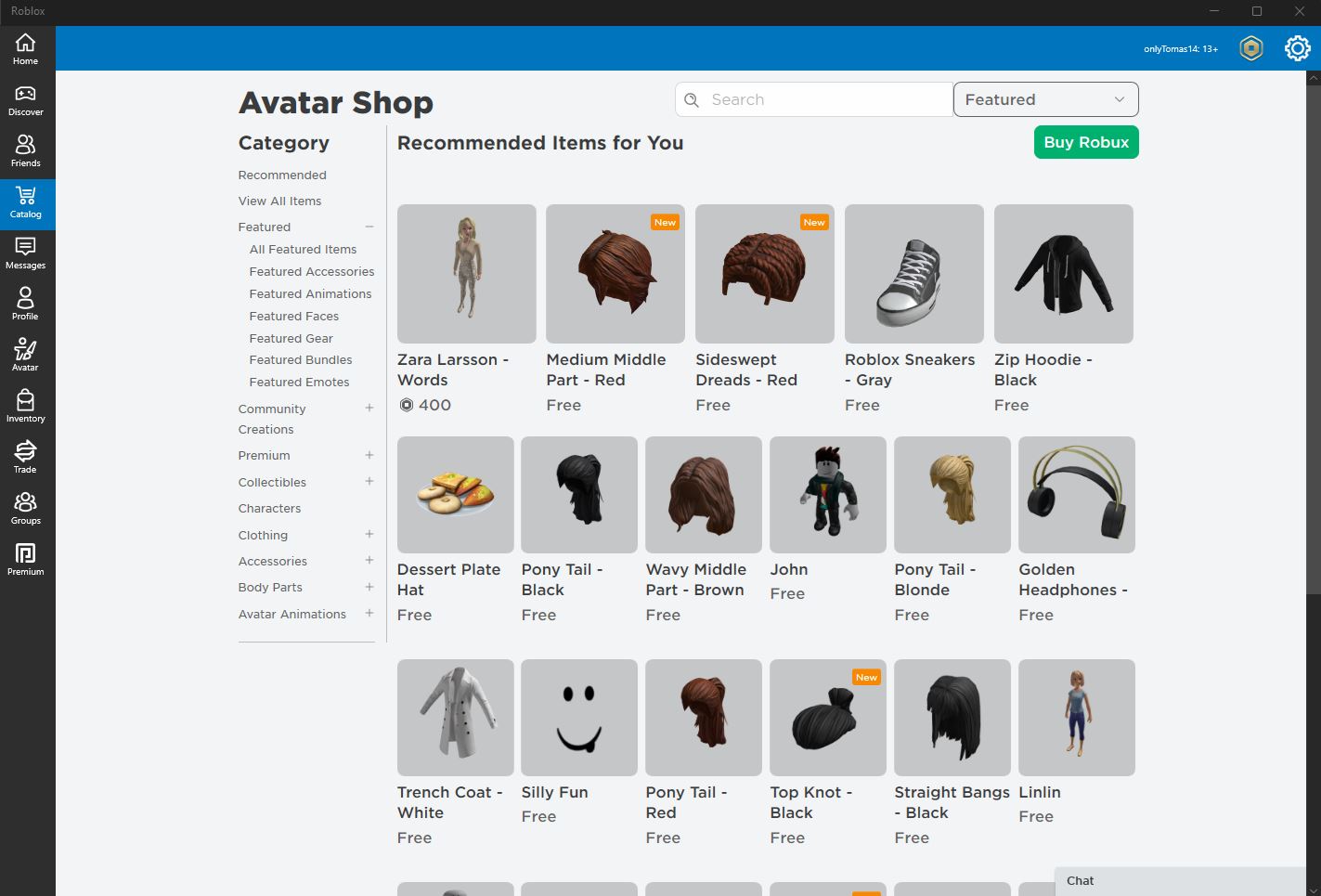
Task: Select View All Items category
Action: click(x=279, y=201)
